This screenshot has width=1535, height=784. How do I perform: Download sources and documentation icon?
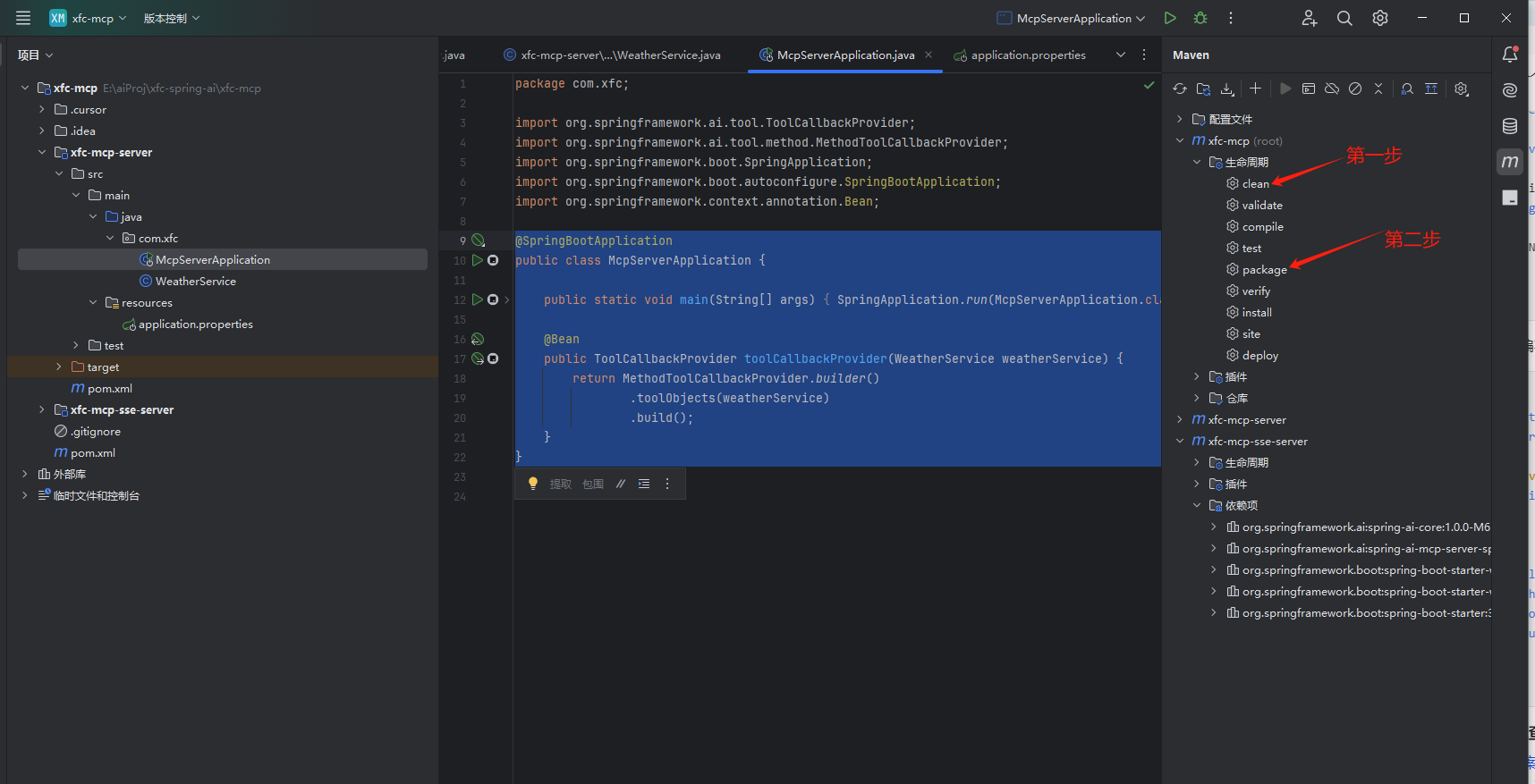(1227, 89)
